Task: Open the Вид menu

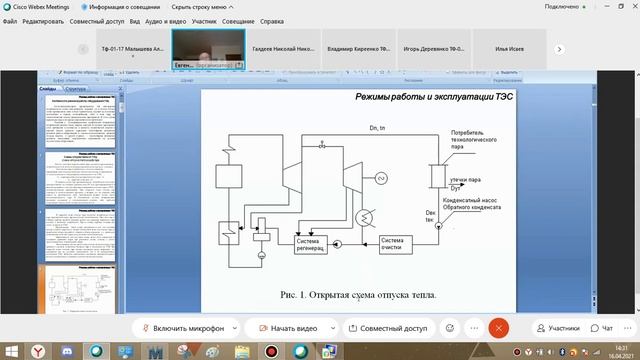Action: point(135,21)
